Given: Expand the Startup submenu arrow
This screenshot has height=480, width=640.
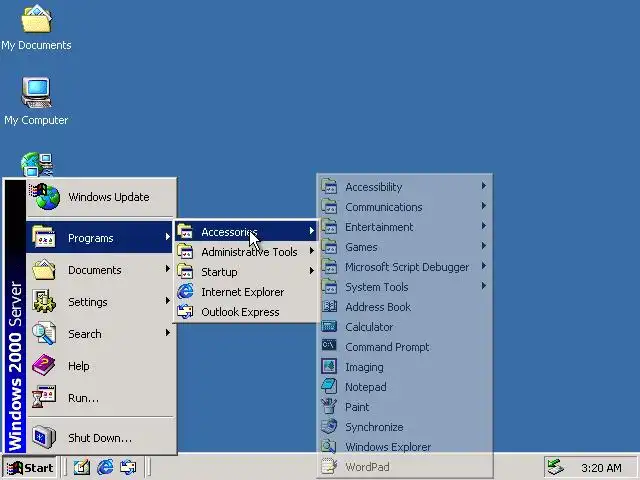Looking at the screenshot, I should coord(312,271).
